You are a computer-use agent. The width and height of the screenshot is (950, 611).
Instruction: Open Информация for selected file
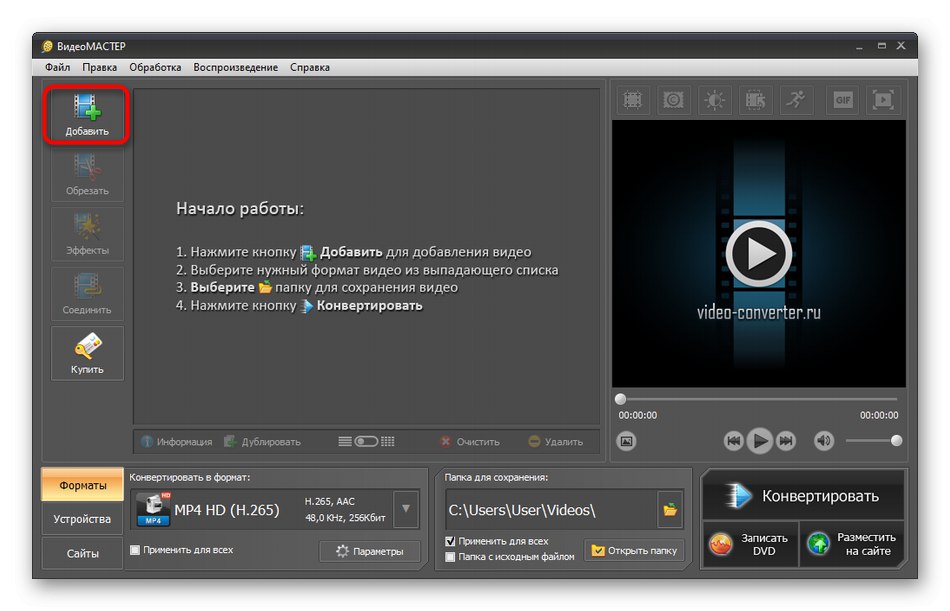coord(177,442)
